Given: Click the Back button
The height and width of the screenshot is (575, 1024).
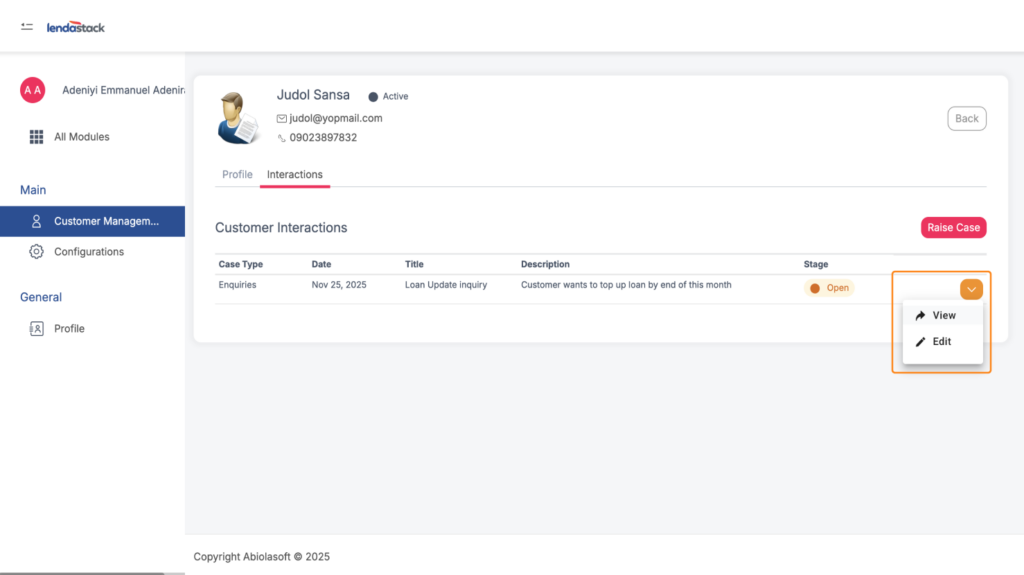Looking at the screenshot, I should (966, 118).
